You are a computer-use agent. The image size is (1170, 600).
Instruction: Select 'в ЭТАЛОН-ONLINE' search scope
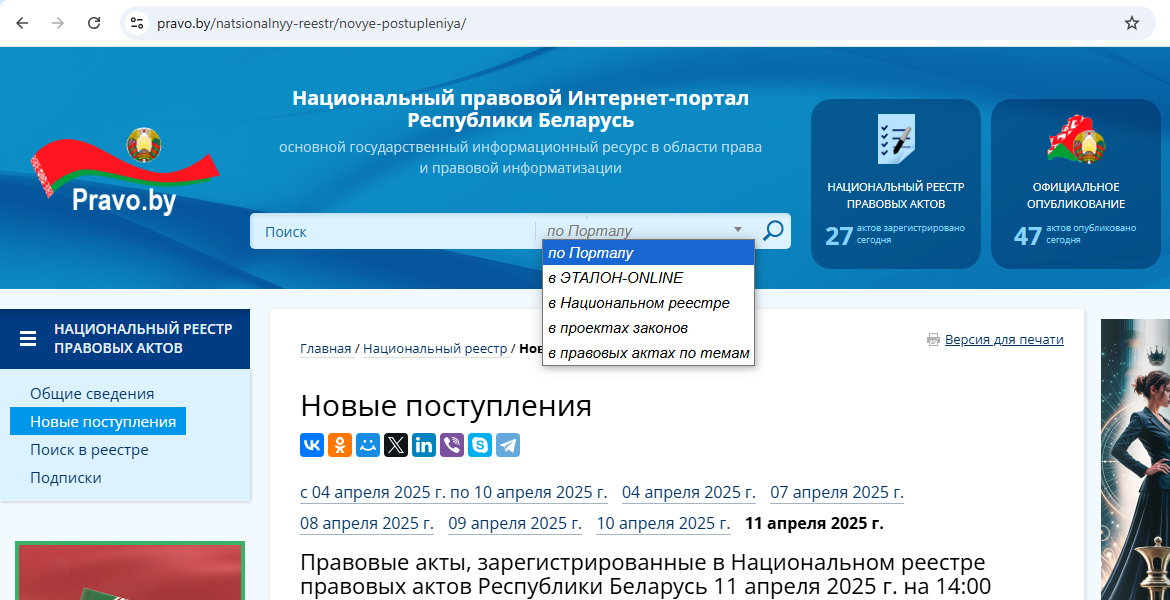[615, 278]
